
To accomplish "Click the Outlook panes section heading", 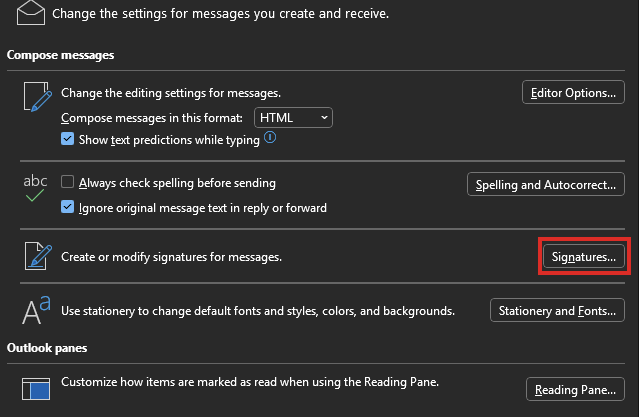I will [48, 348].
